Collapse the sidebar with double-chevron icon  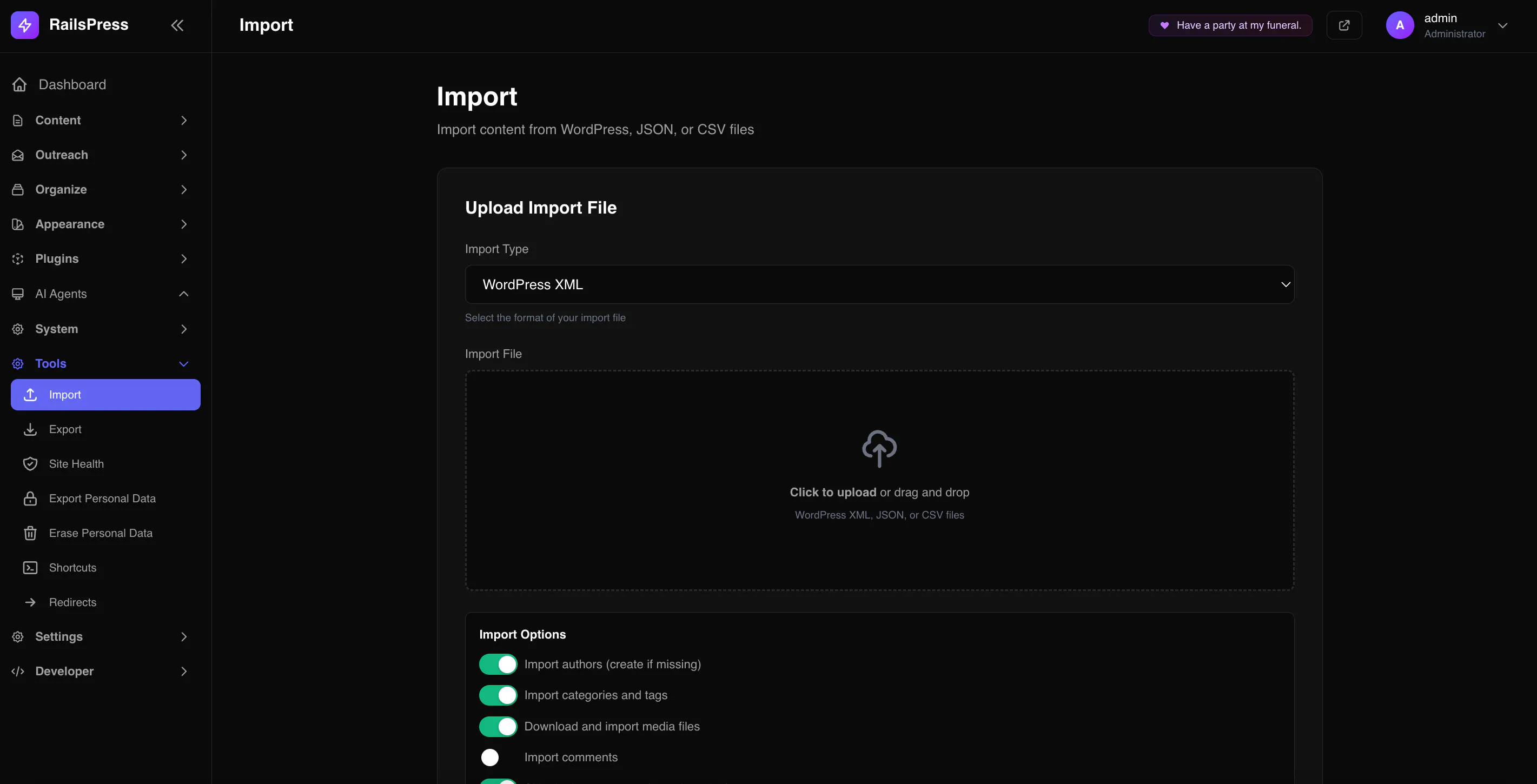tap(177, 25)
